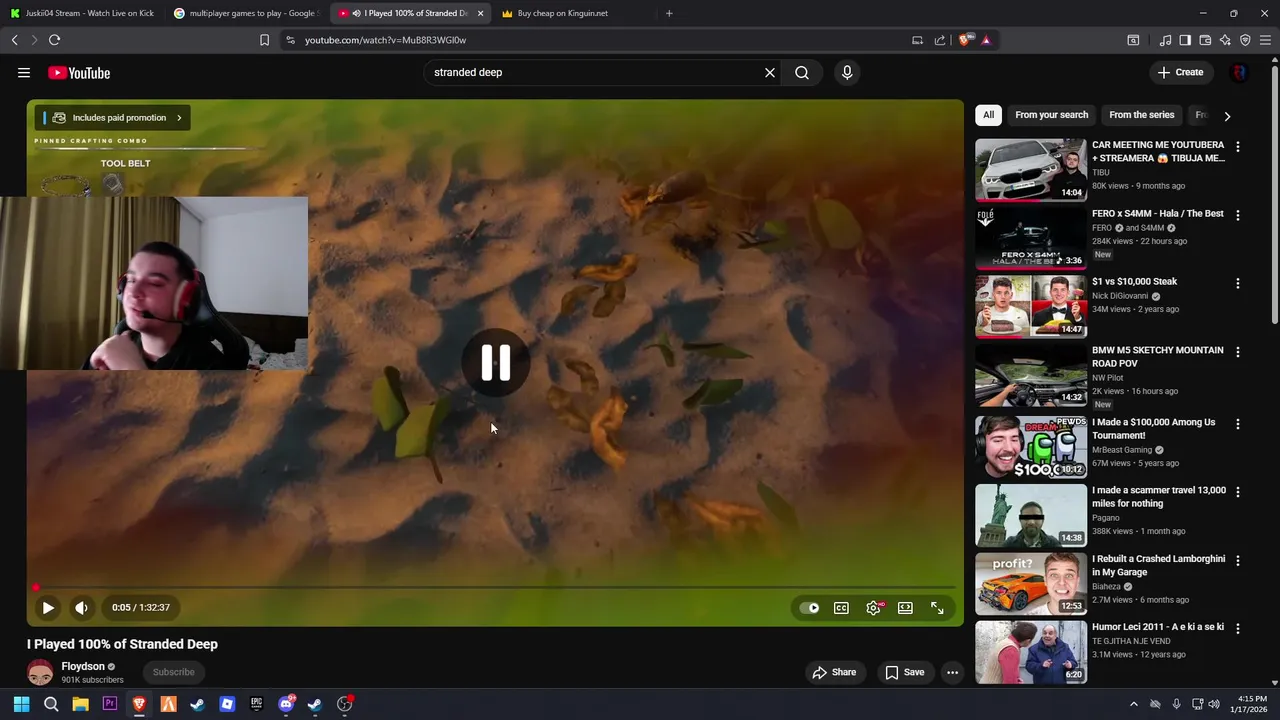The height and width of the screenshot is (720, 1280).
Task: Open the Brave Wallet icon
Action: coord(1205,40)
